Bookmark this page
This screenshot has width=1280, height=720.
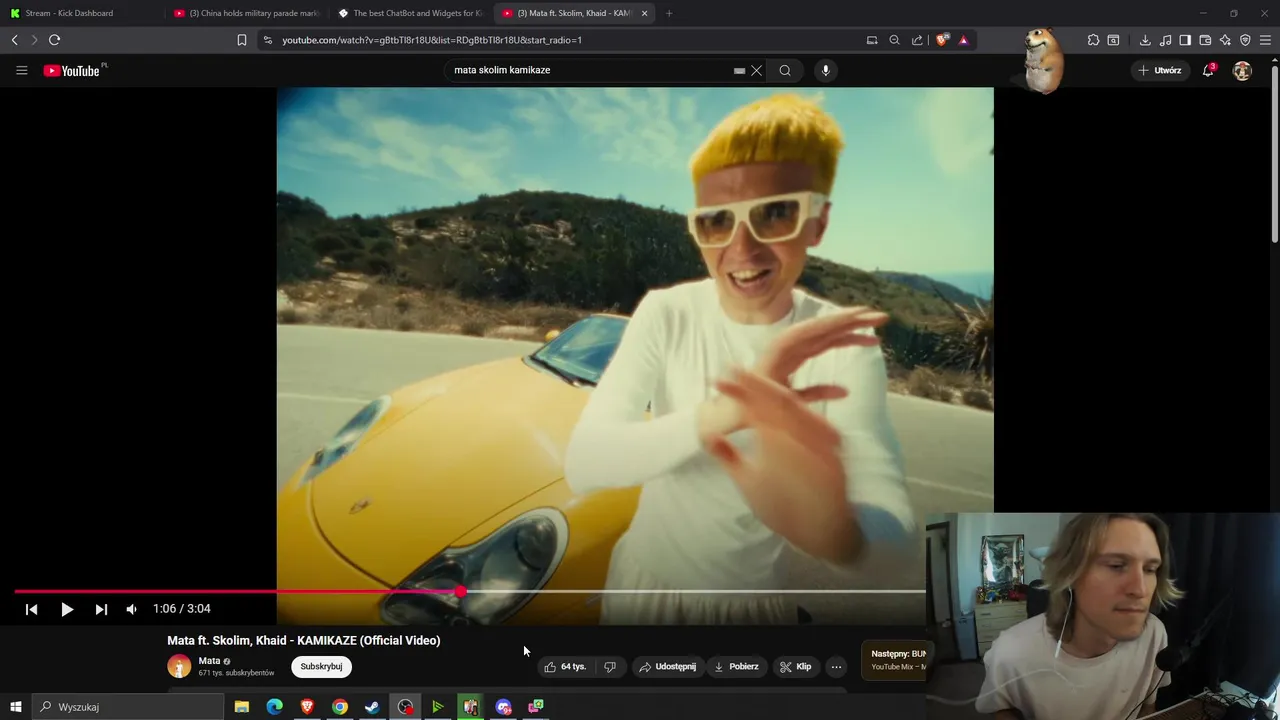click(x=241, y=40)
